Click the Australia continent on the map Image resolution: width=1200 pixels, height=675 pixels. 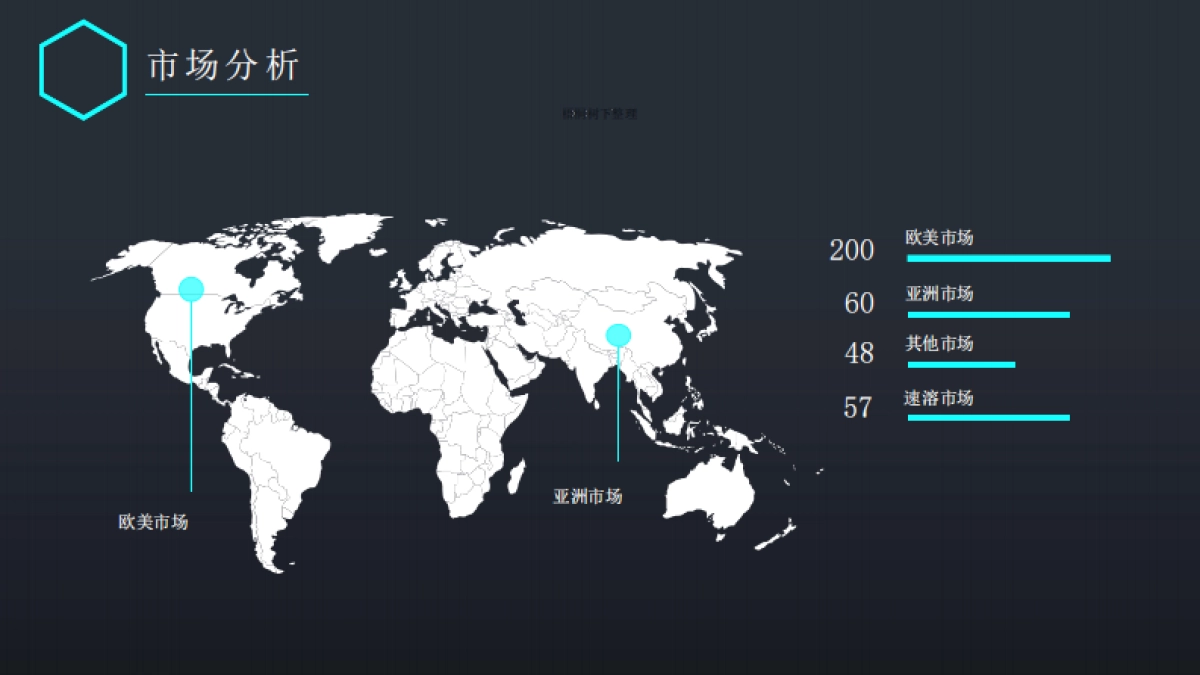pyautogui.click(x=710, y=495)
